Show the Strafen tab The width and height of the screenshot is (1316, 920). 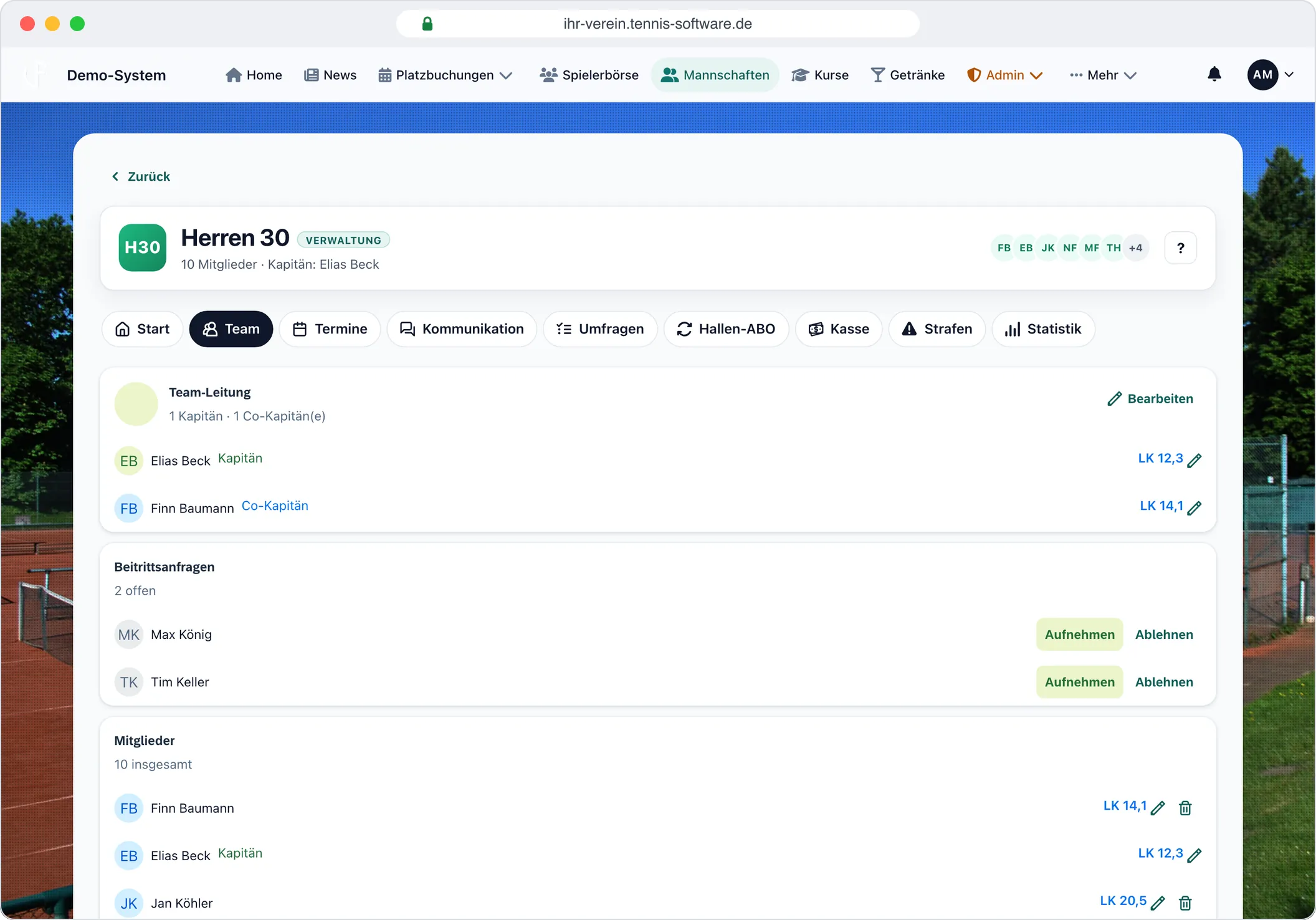937,329
